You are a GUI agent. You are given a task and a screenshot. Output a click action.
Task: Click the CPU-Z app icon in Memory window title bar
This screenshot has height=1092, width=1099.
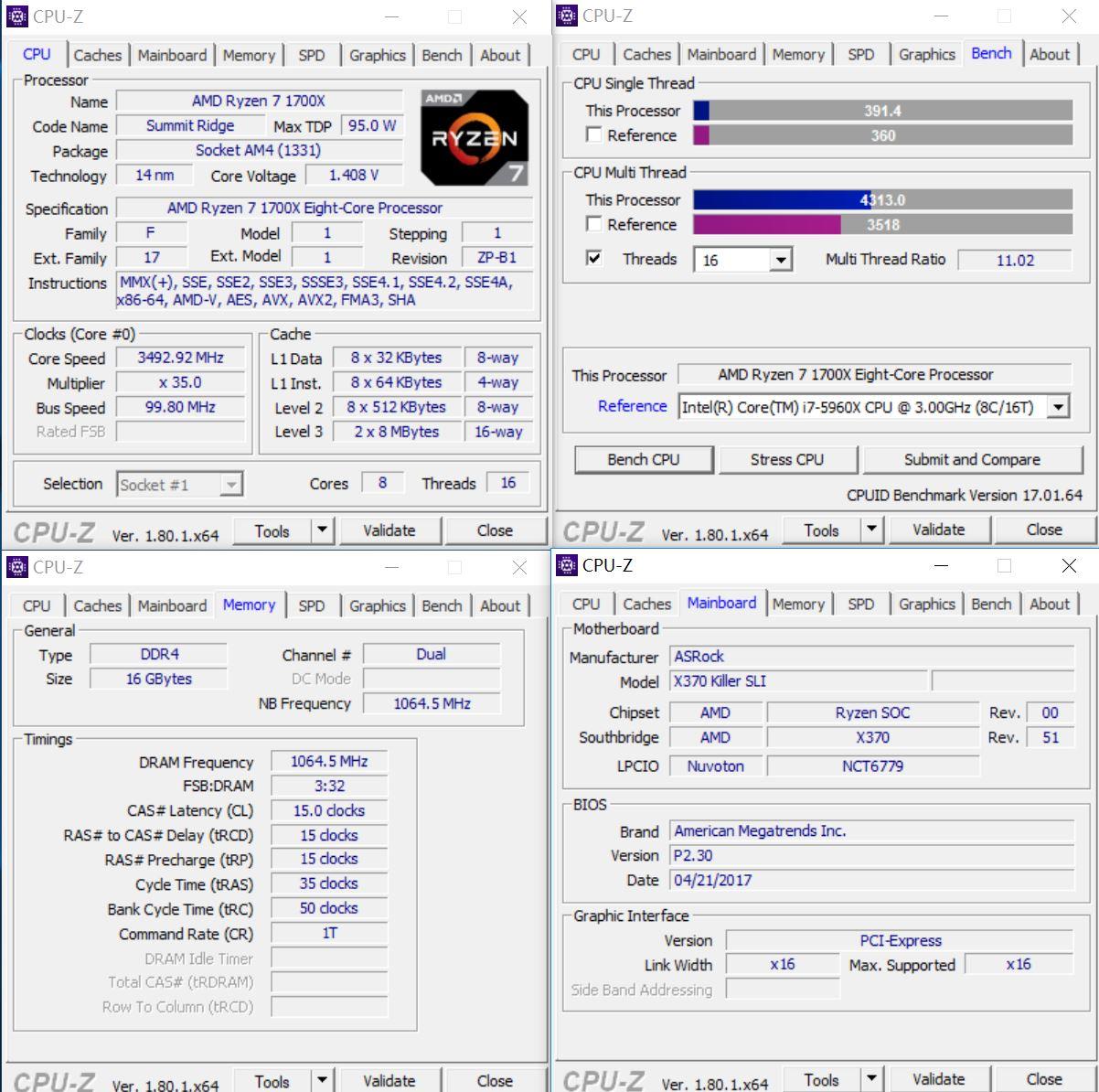[16, 566]
